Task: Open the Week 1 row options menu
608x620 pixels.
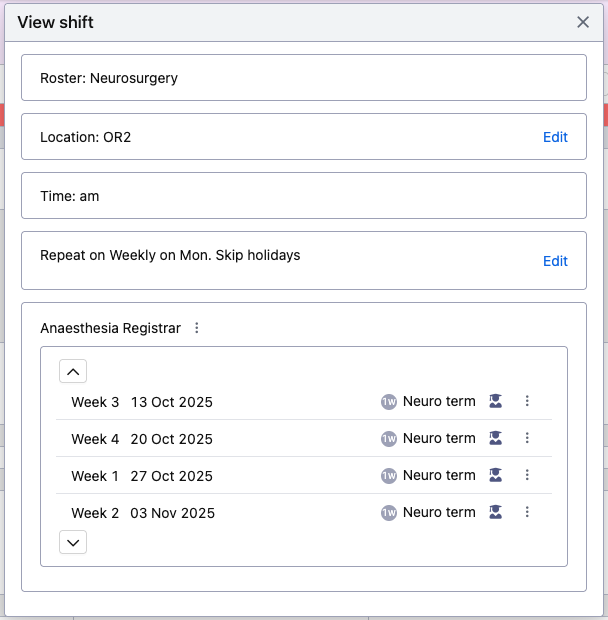Action: [x=527, y=475]
